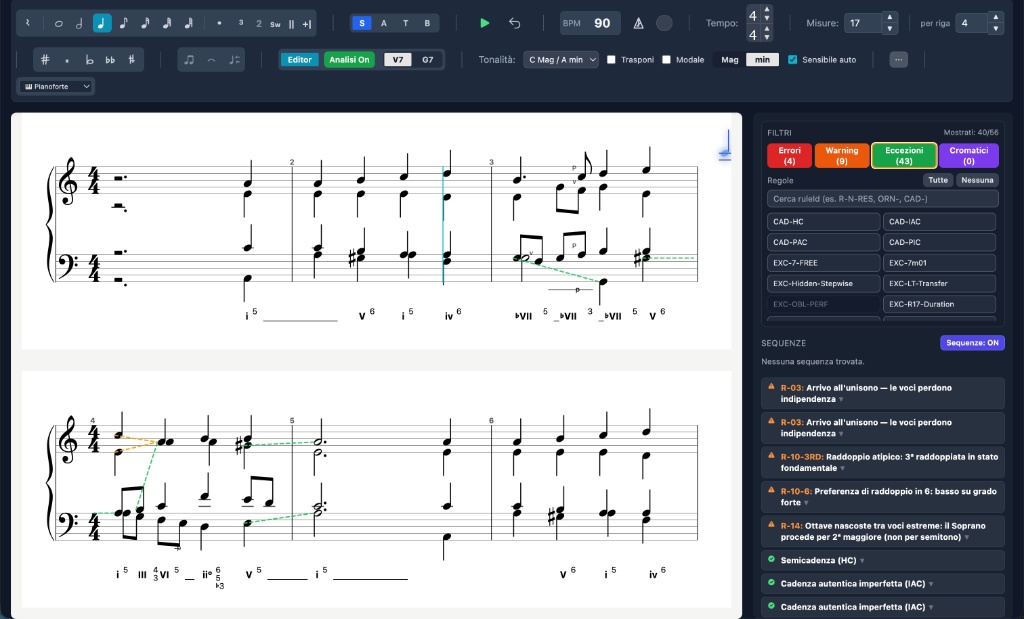This screenshot has height=619, width=1024.
Task: Insert a rest symbol
Action: pyautogui.click(x=28, y=23)
